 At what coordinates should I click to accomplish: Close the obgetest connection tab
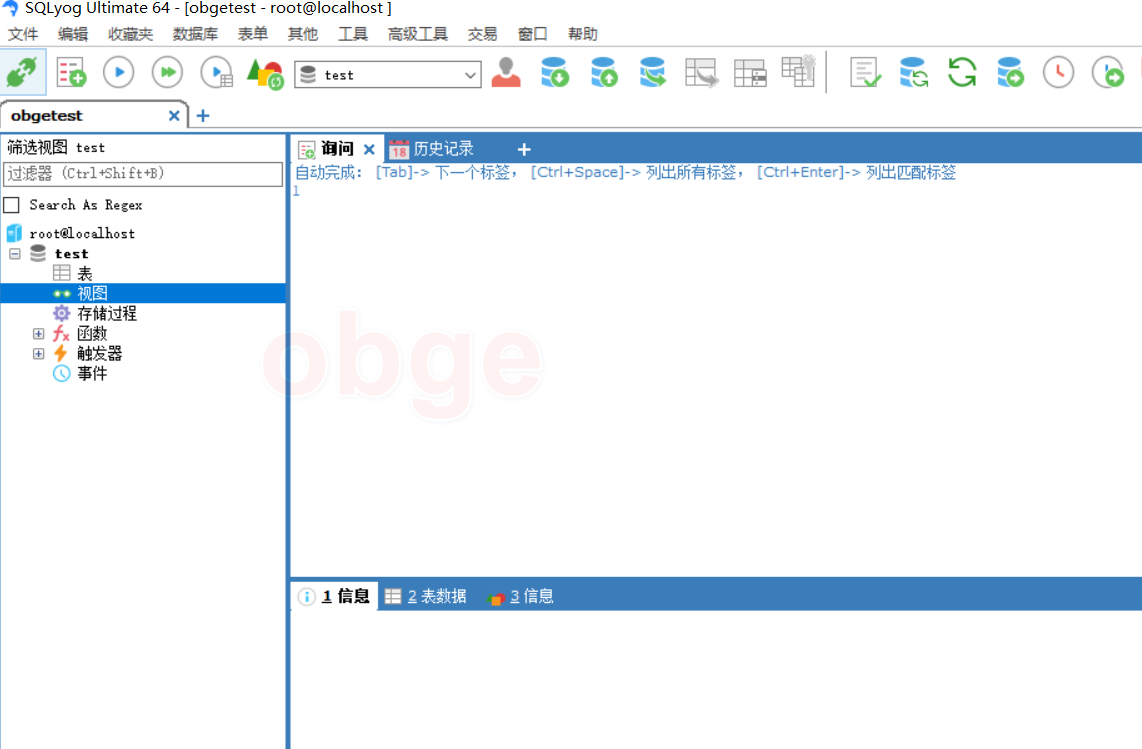click(174, 116)
